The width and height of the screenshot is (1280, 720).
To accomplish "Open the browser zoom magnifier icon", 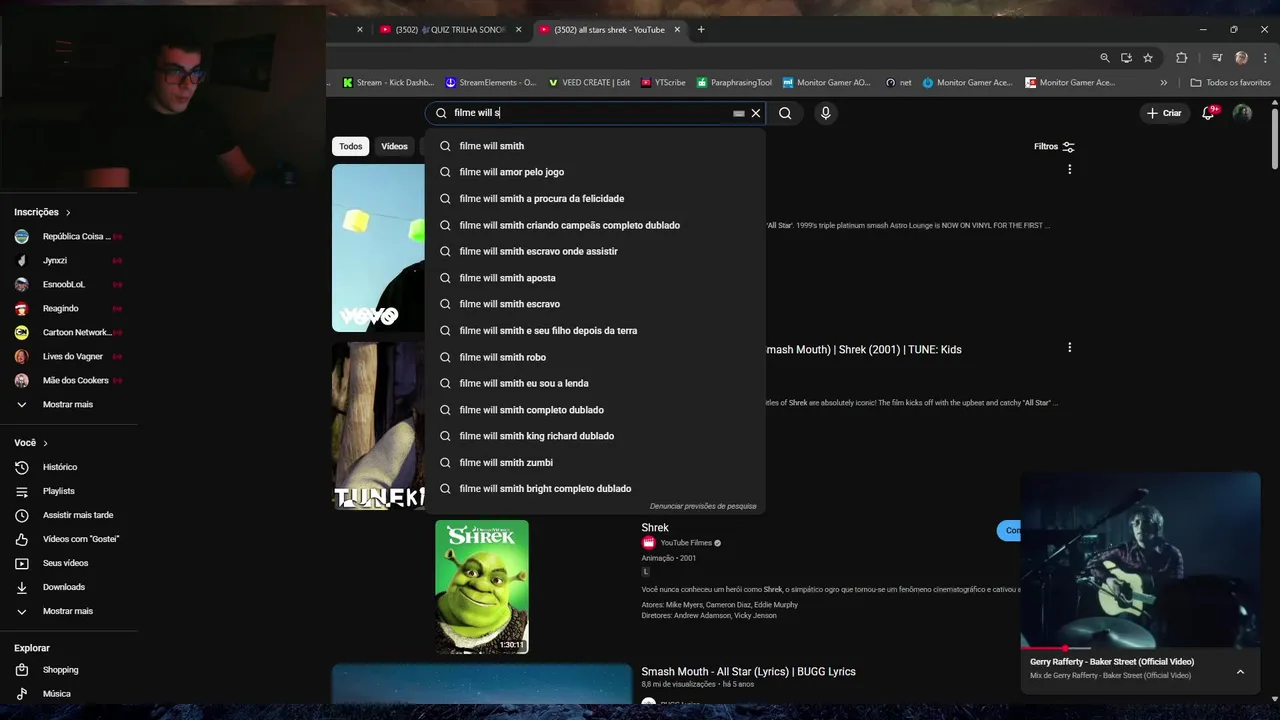I will point(1104,58).
